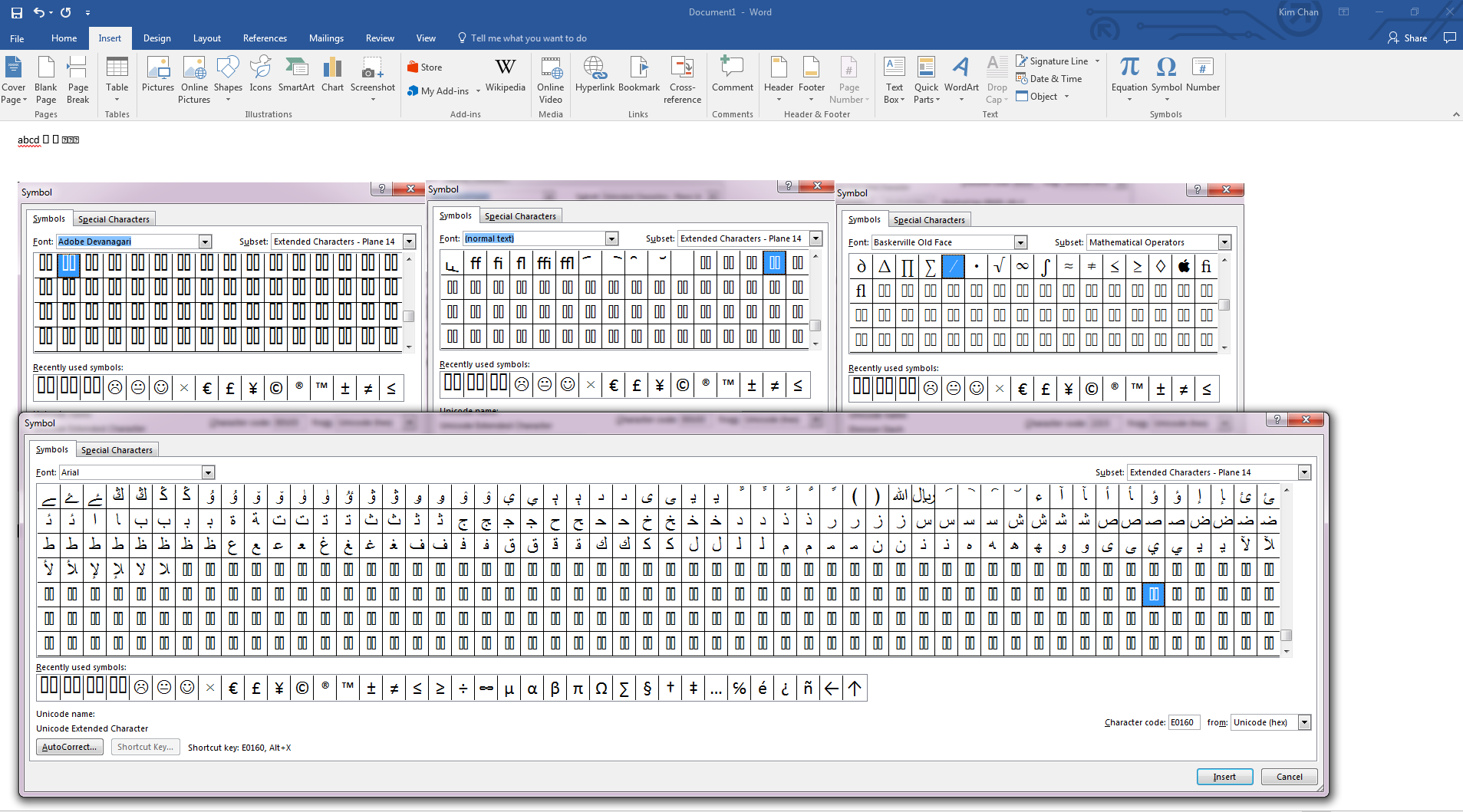The width and height of the screenshot is (1463, 812).
Task: Insert a new Comment
Action: [733, 74]
